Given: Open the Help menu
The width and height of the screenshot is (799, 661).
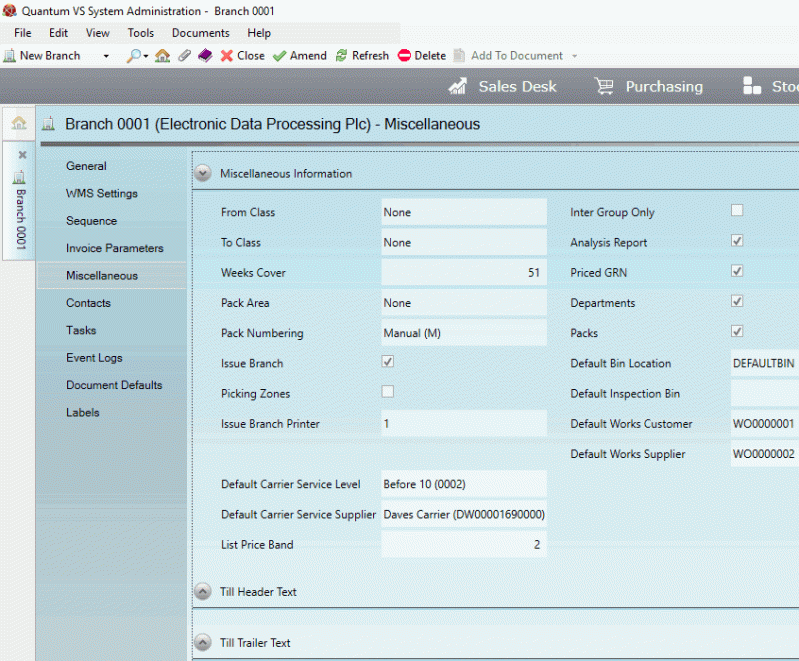Looking at the screenshot, I should click(259, 33).
